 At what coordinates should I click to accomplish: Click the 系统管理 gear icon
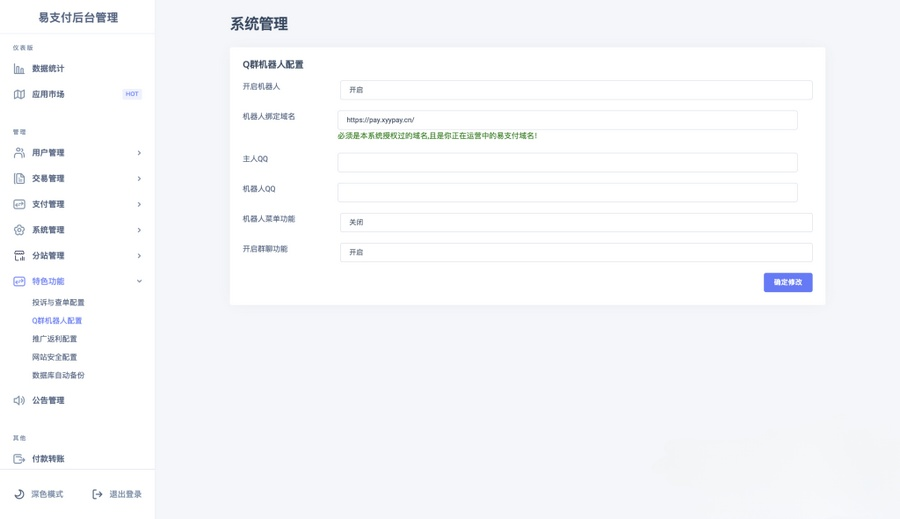(19, 230)
